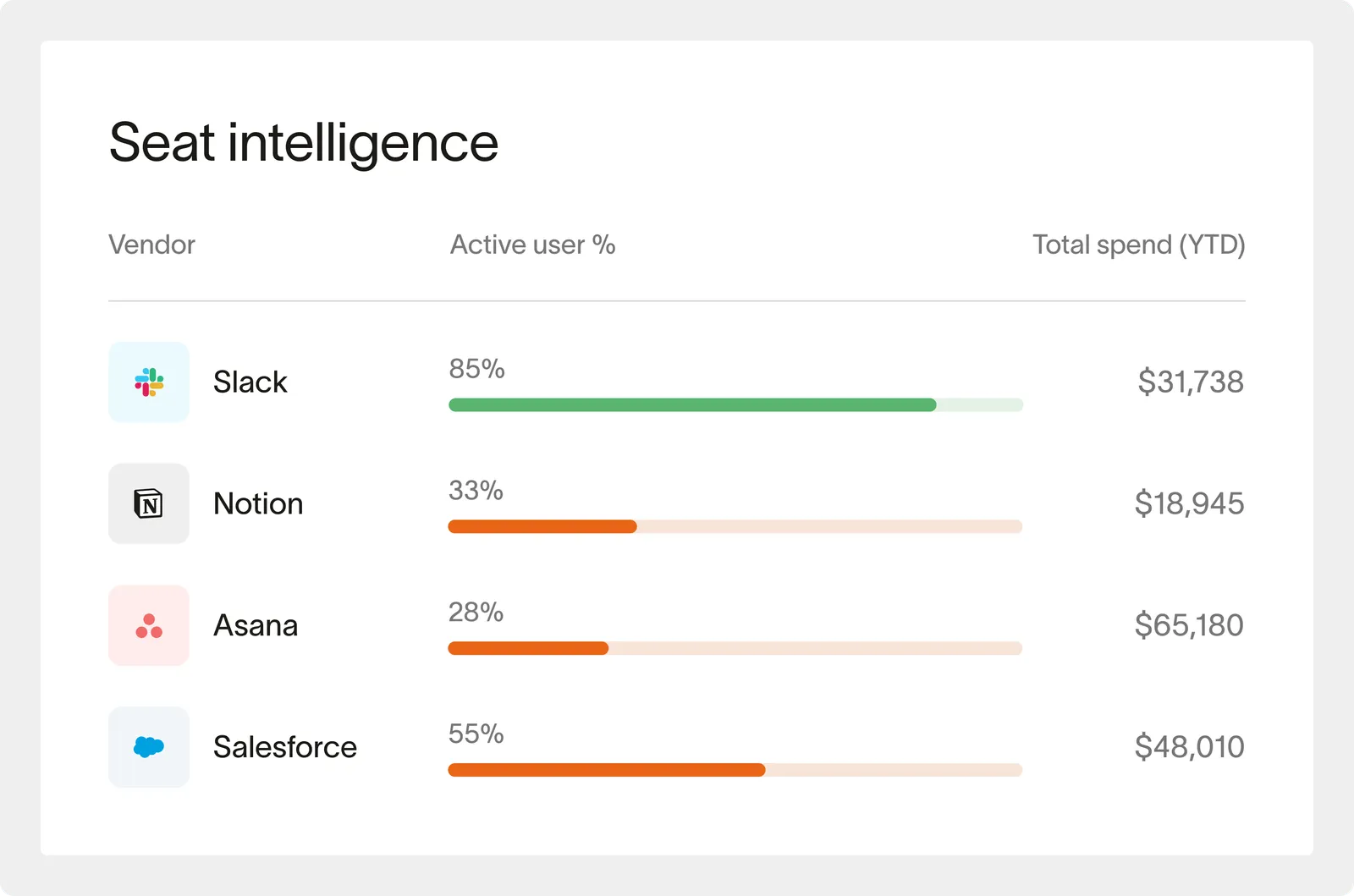Screen dimensions: 1354x896
Task: Click the Salesforce cloud icon
Action: point(149,747)
